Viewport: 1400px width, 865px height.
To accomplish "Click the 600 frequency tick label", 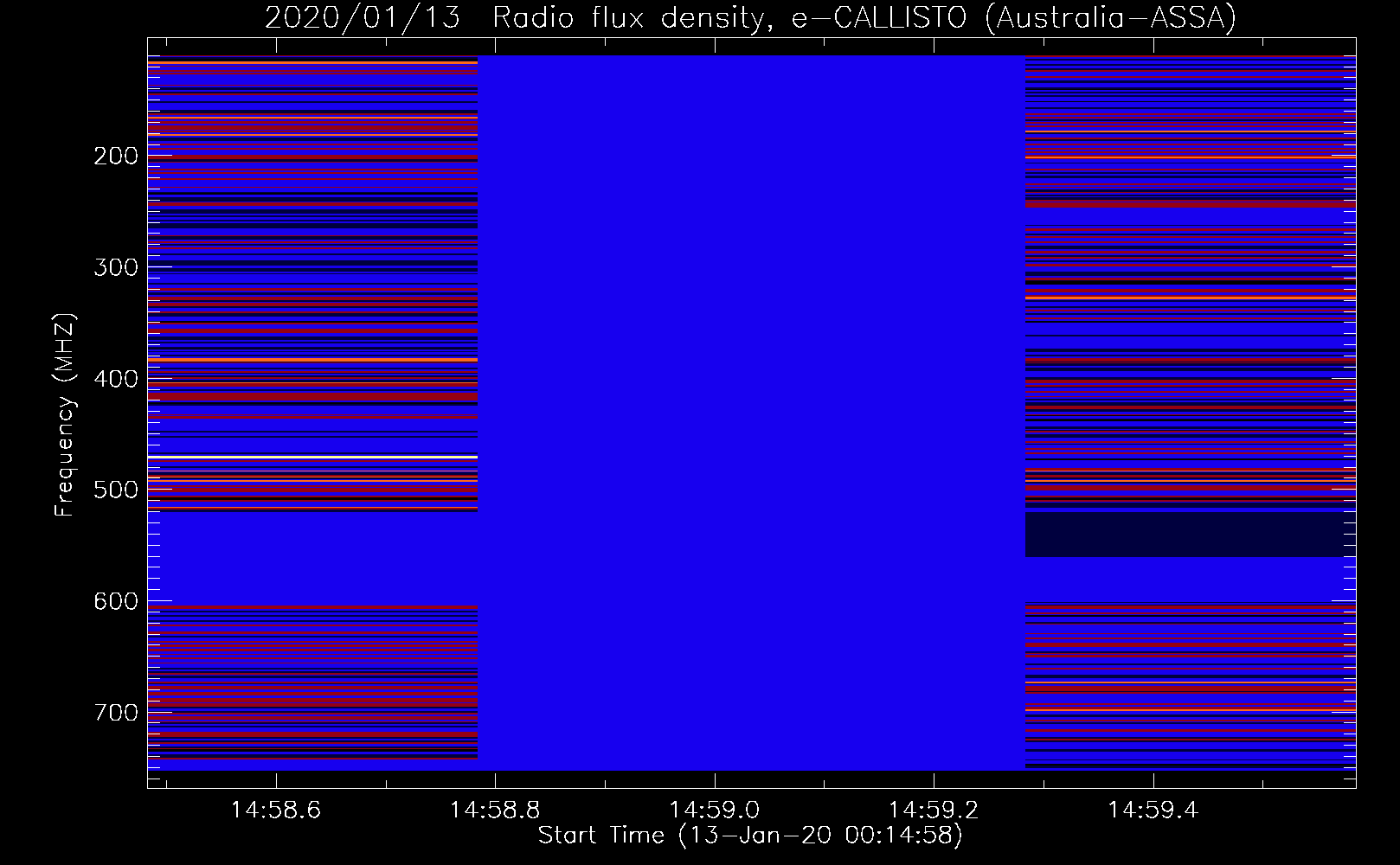I will [x=116, y=601].
